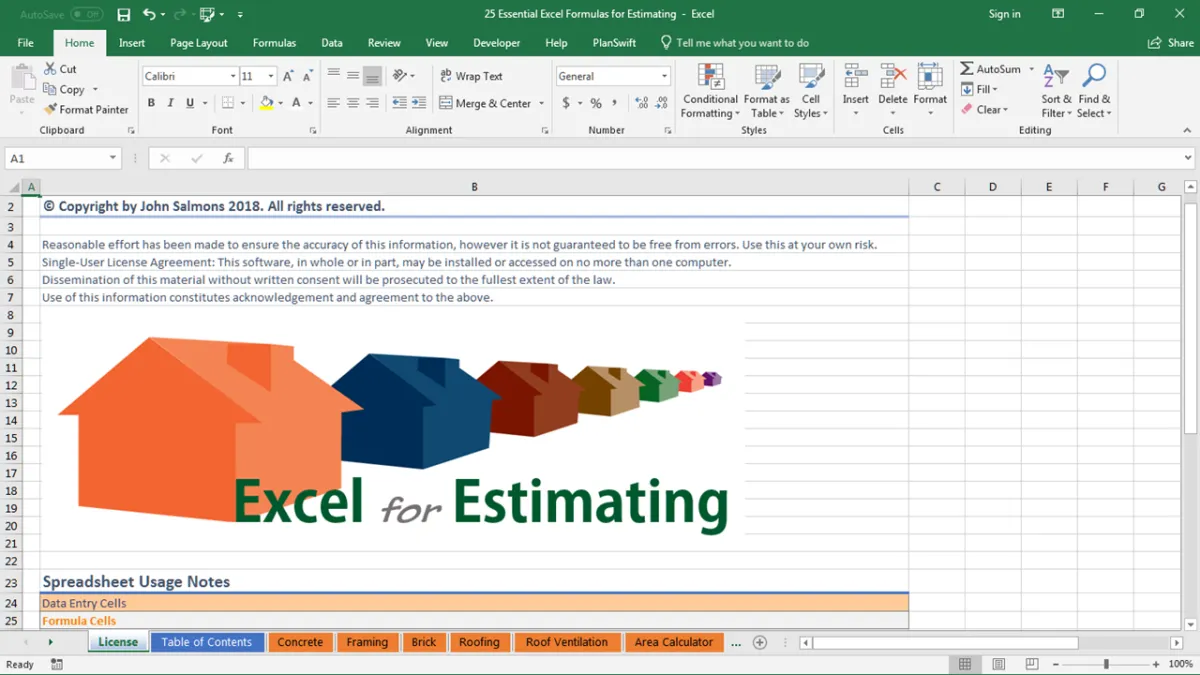Toggle the AutoSave switch
Screen dimensions: 1200x675
[x=87, y=15]
